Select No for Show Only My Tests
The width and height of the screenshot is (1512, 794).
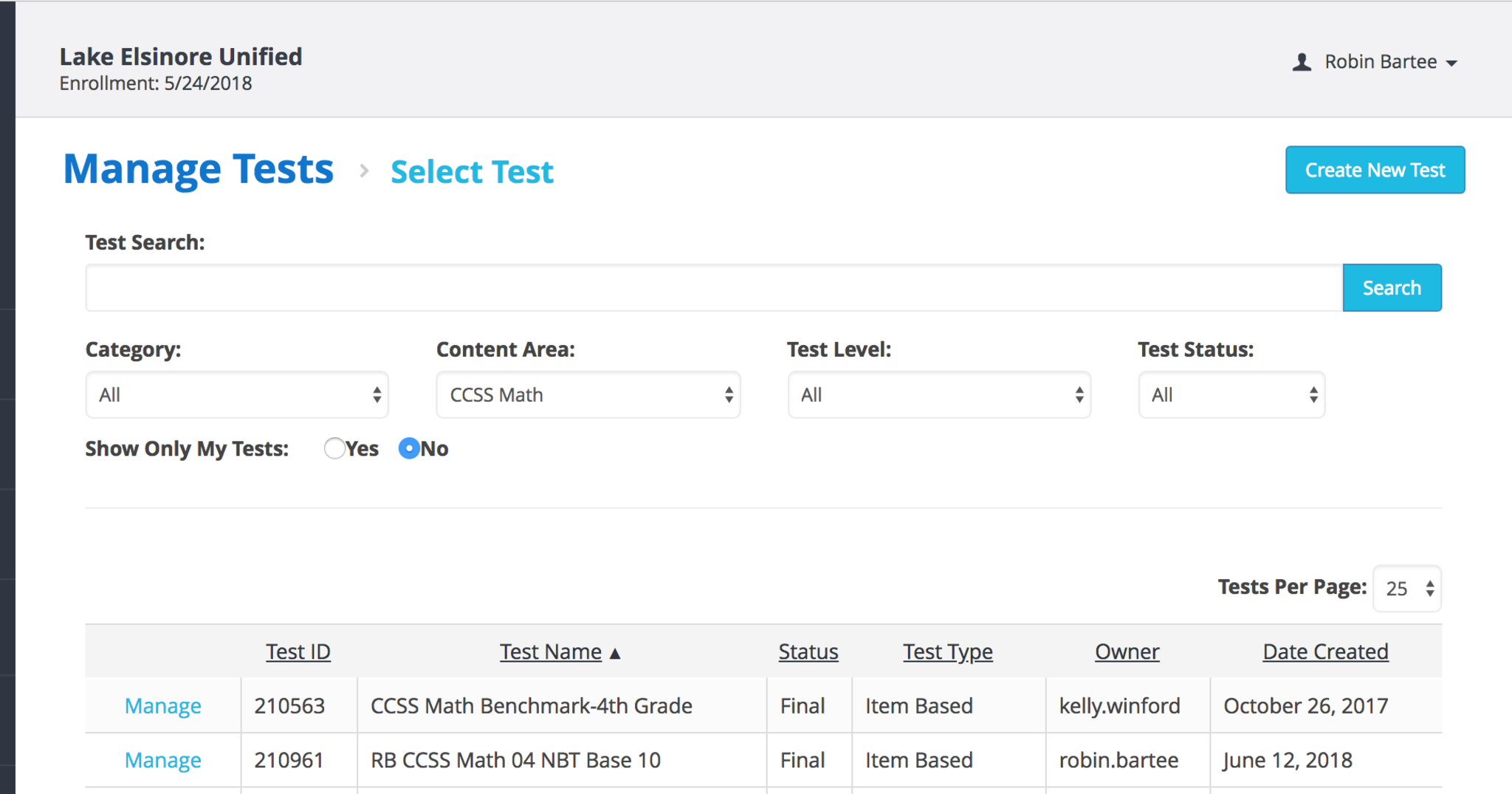409,448
